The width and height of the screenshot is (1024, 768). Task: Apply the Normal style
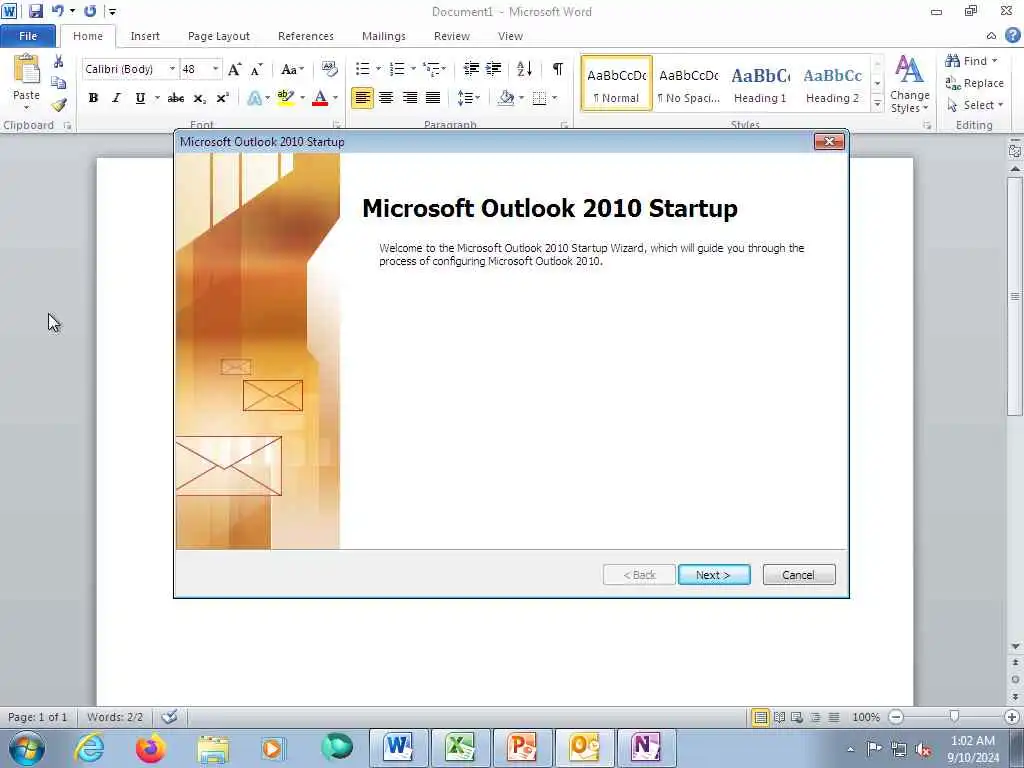click(x=616, y=84)
